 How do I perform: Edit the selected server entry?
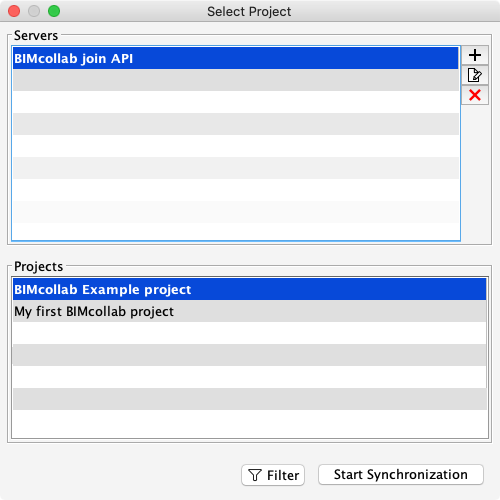tap(475, 75)
